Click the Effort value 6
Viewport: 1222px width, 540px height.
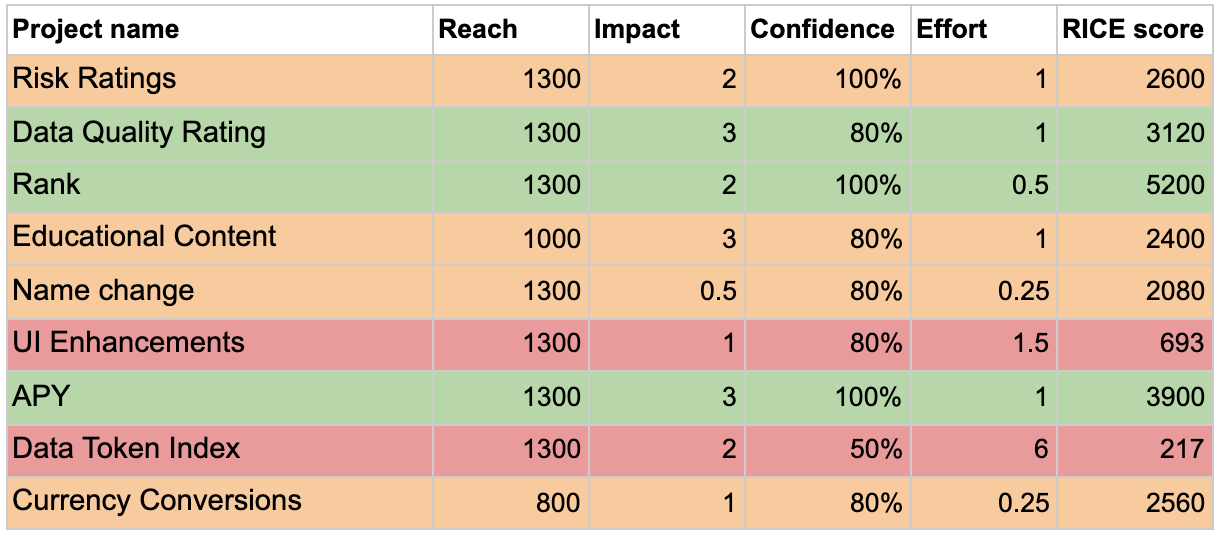(x=983, y=449)
